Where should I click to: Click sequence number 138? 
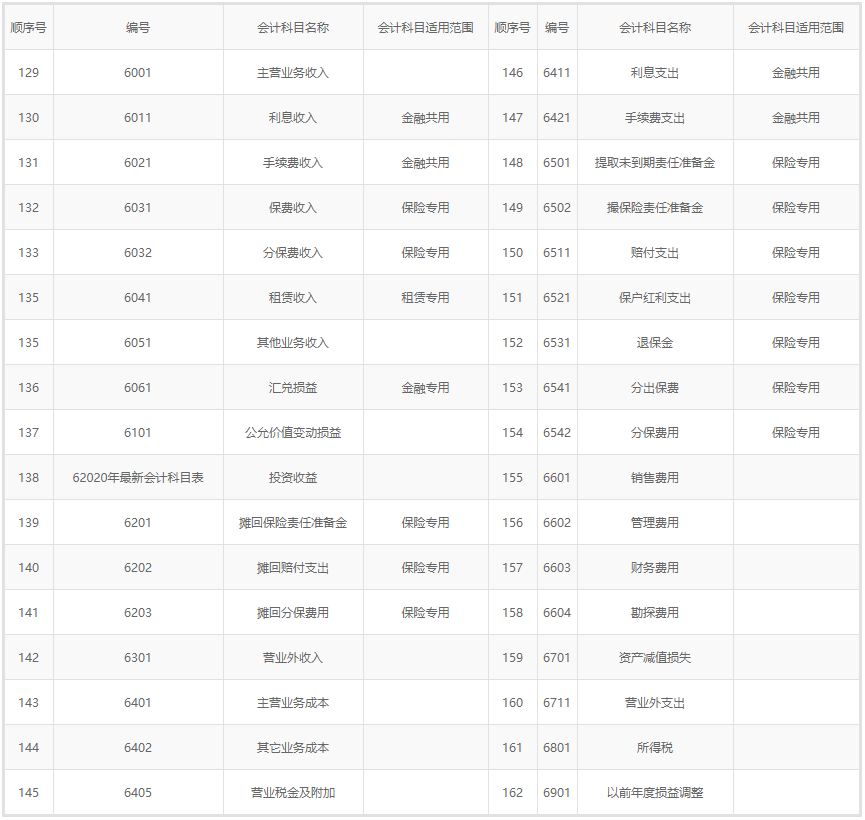click(x=29, y=477)
